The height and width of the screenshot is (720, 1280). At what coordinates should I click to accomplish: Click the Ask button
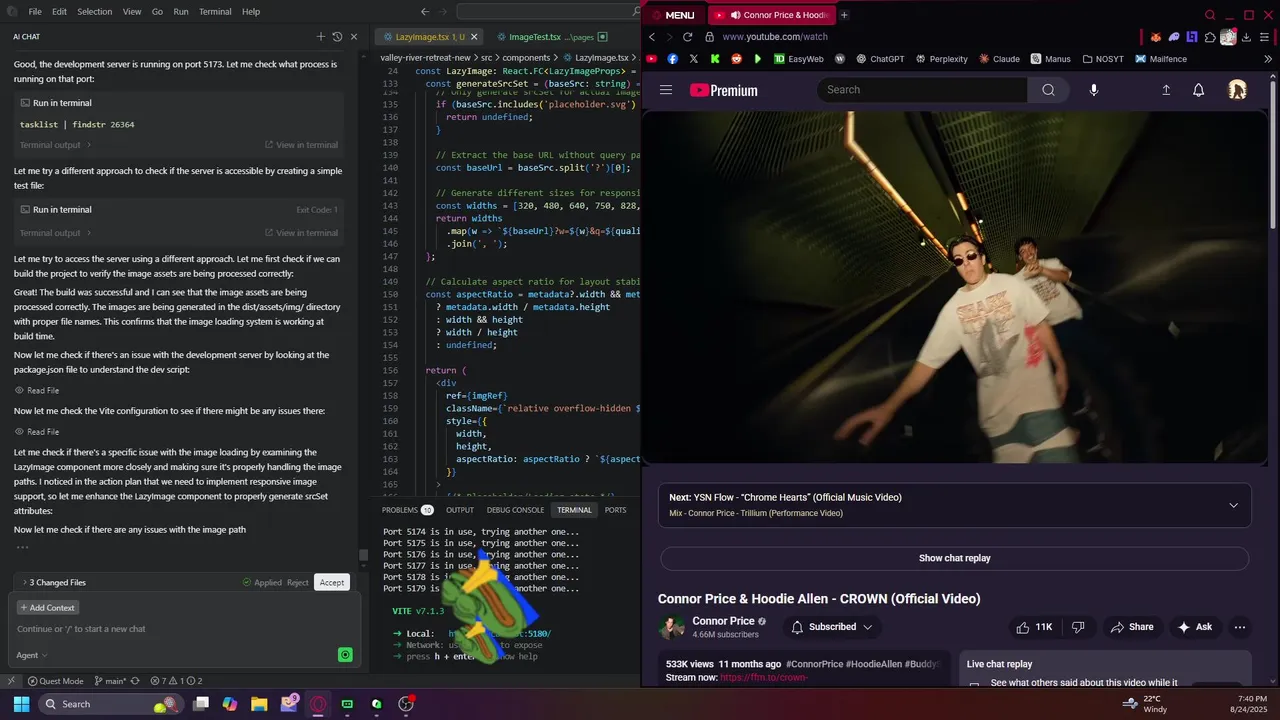[x=1195, y=627]
